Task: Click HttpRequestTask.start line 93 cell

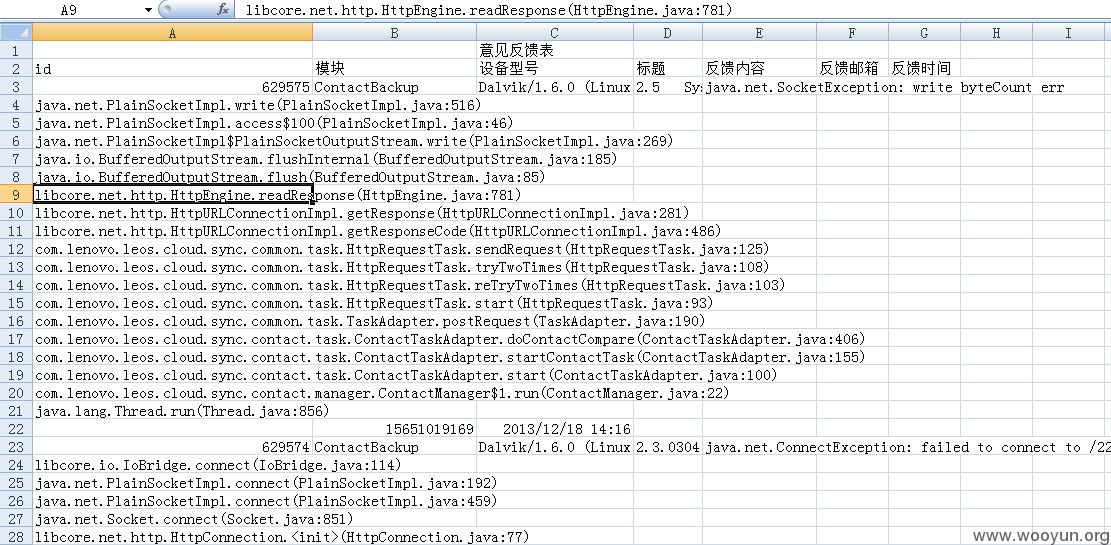Action: tap(172, 303)
